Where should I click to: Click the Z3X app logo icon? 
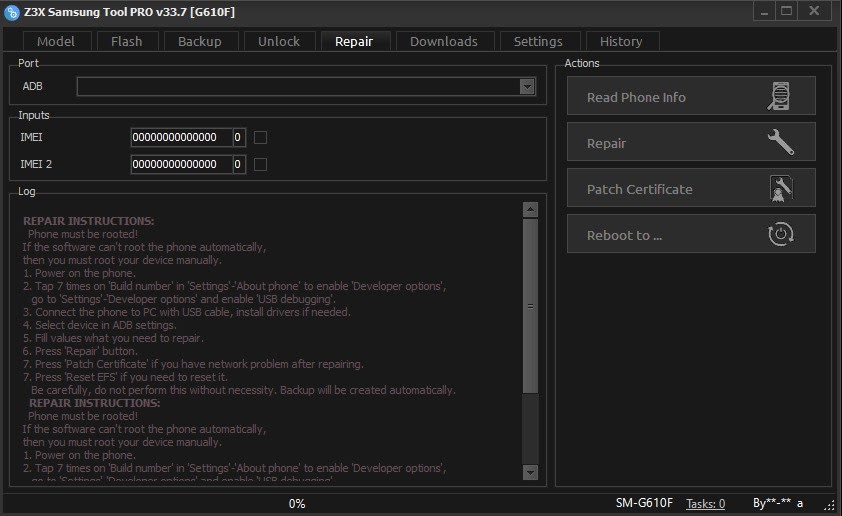pos(11,12)
